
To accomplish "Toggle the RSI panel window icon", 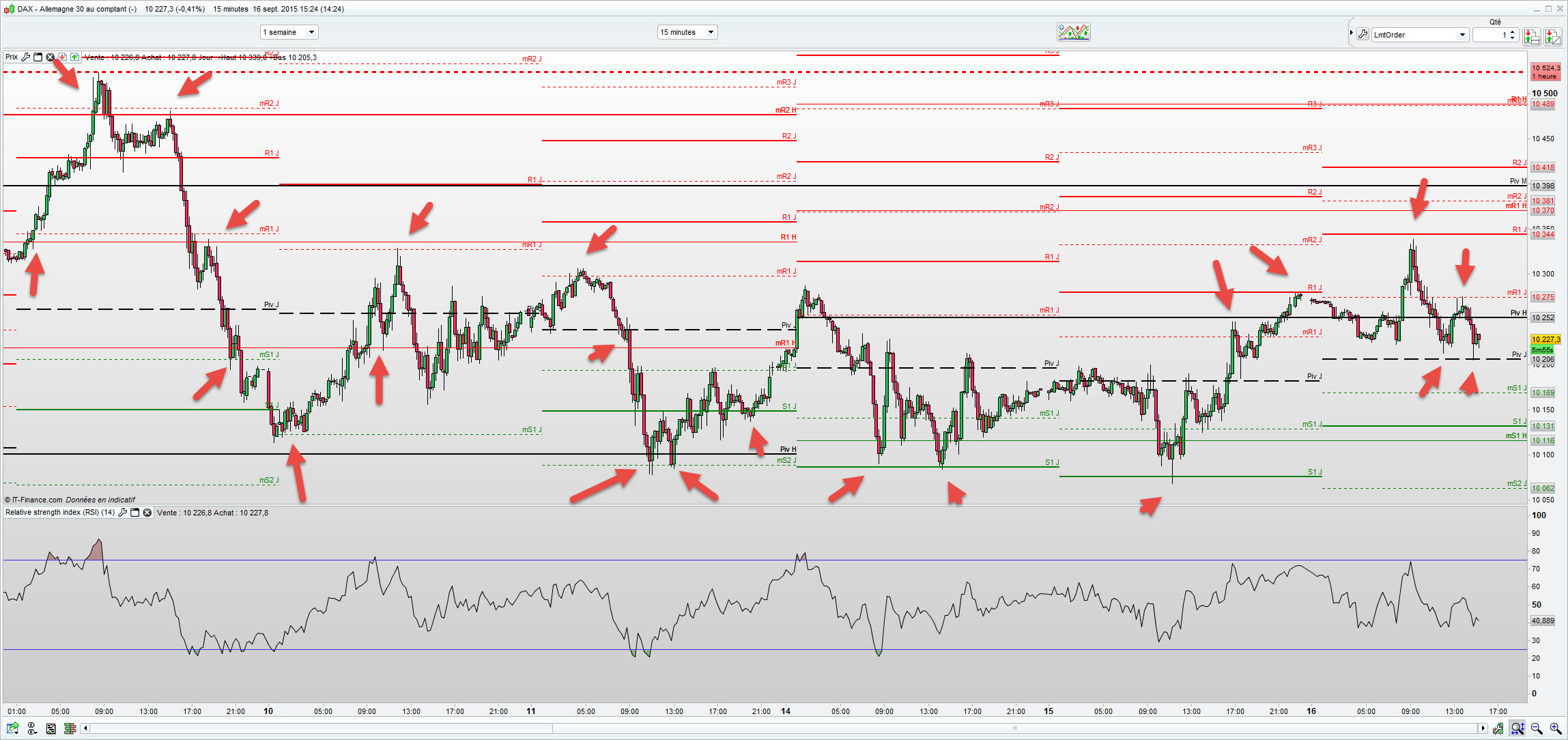I will pos(134,513).
